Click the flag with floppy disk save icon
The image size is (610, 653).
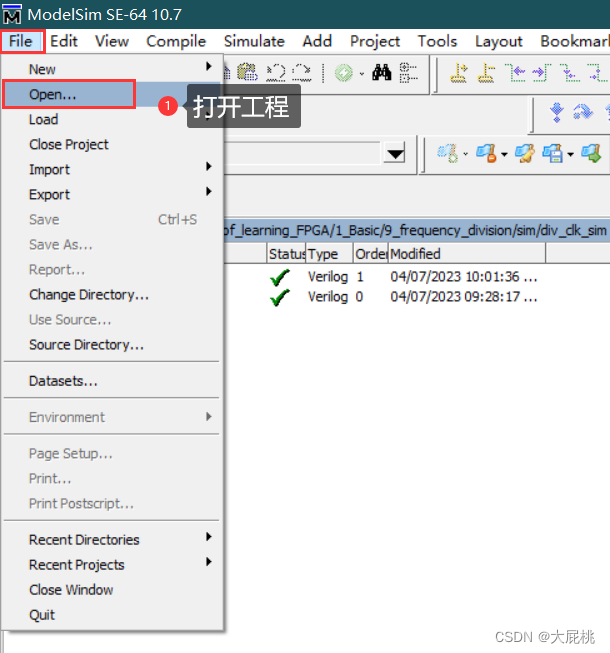[x=553, y=153]
